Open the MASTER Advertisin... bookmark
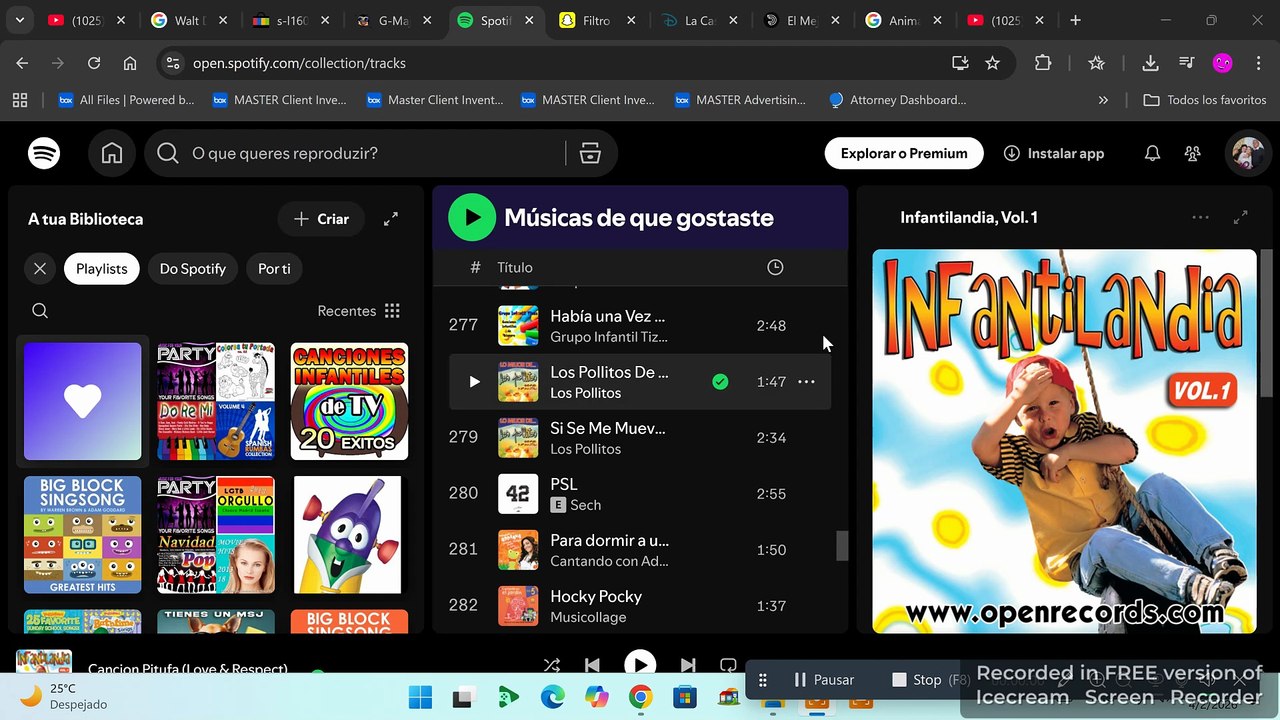This screenshot has height=720, width=1280. coord(740,100)
